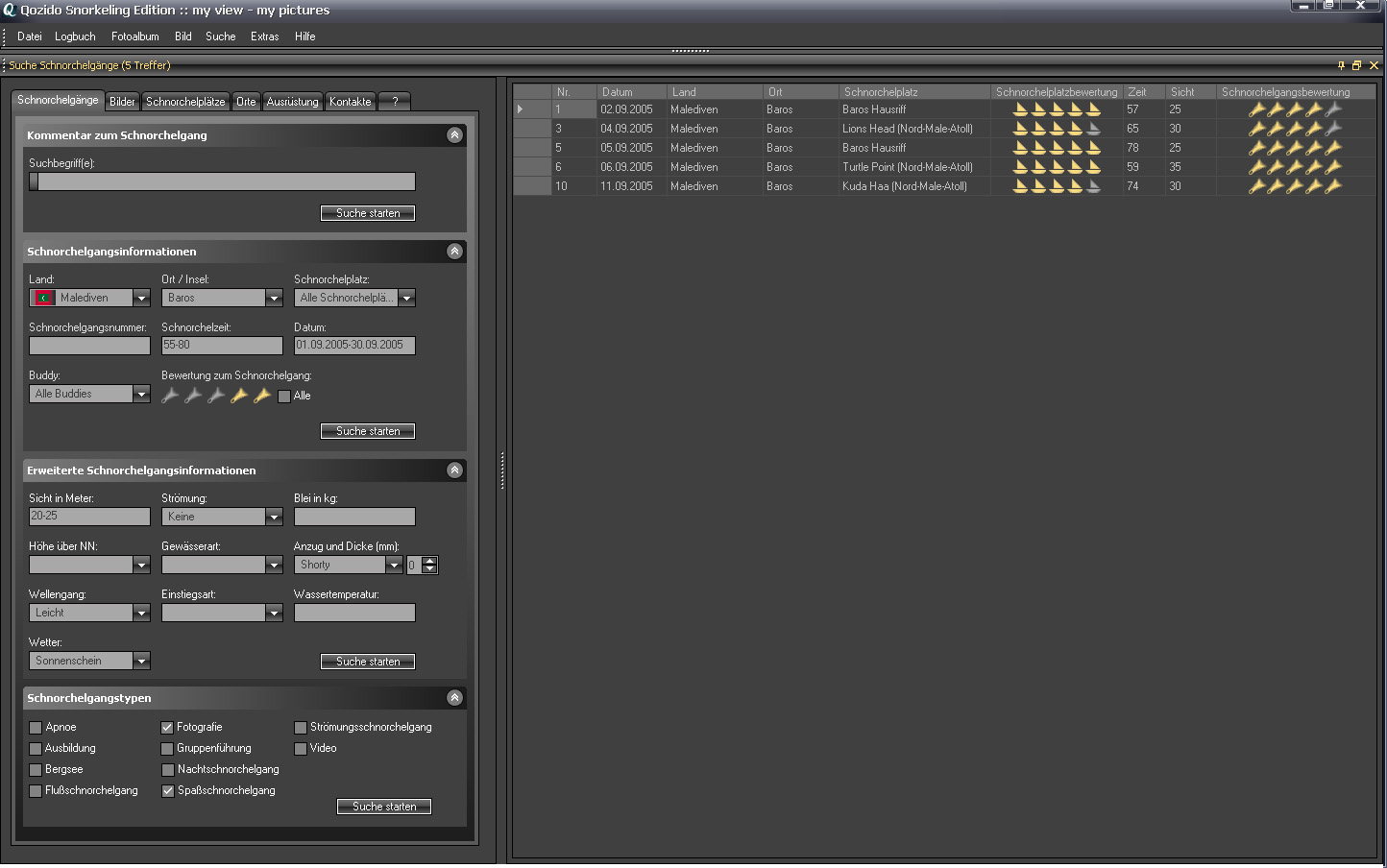Collapse the Schnorchelgangsinformationen panel
Image resolution: width=1387 pixels, height=868 pixels.
tap(455, 252)
